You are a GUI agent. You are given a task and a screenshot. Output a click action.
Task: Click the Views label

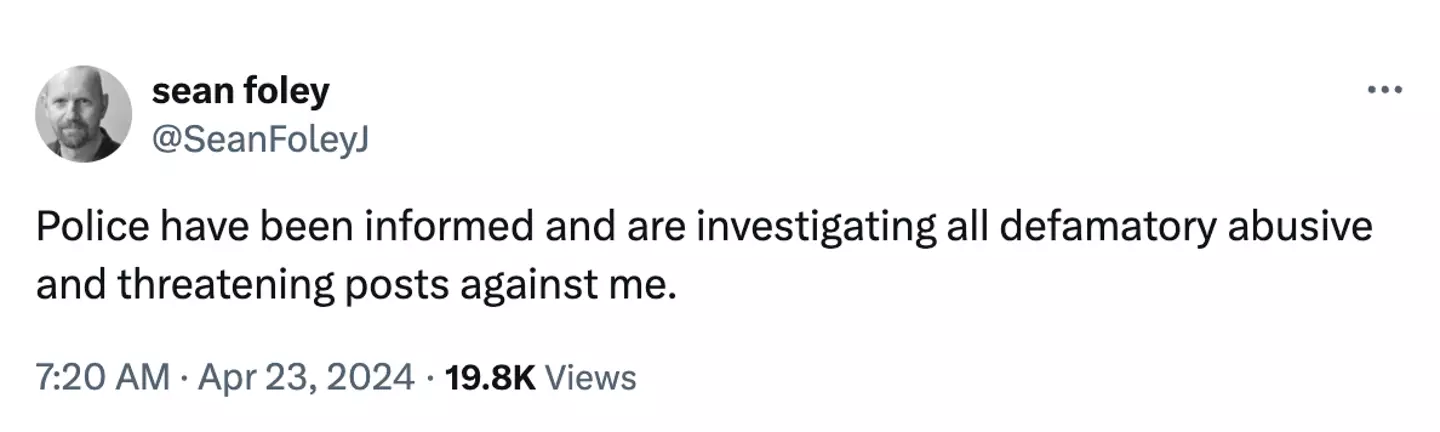pyautogui.click(x=592, y=377)
